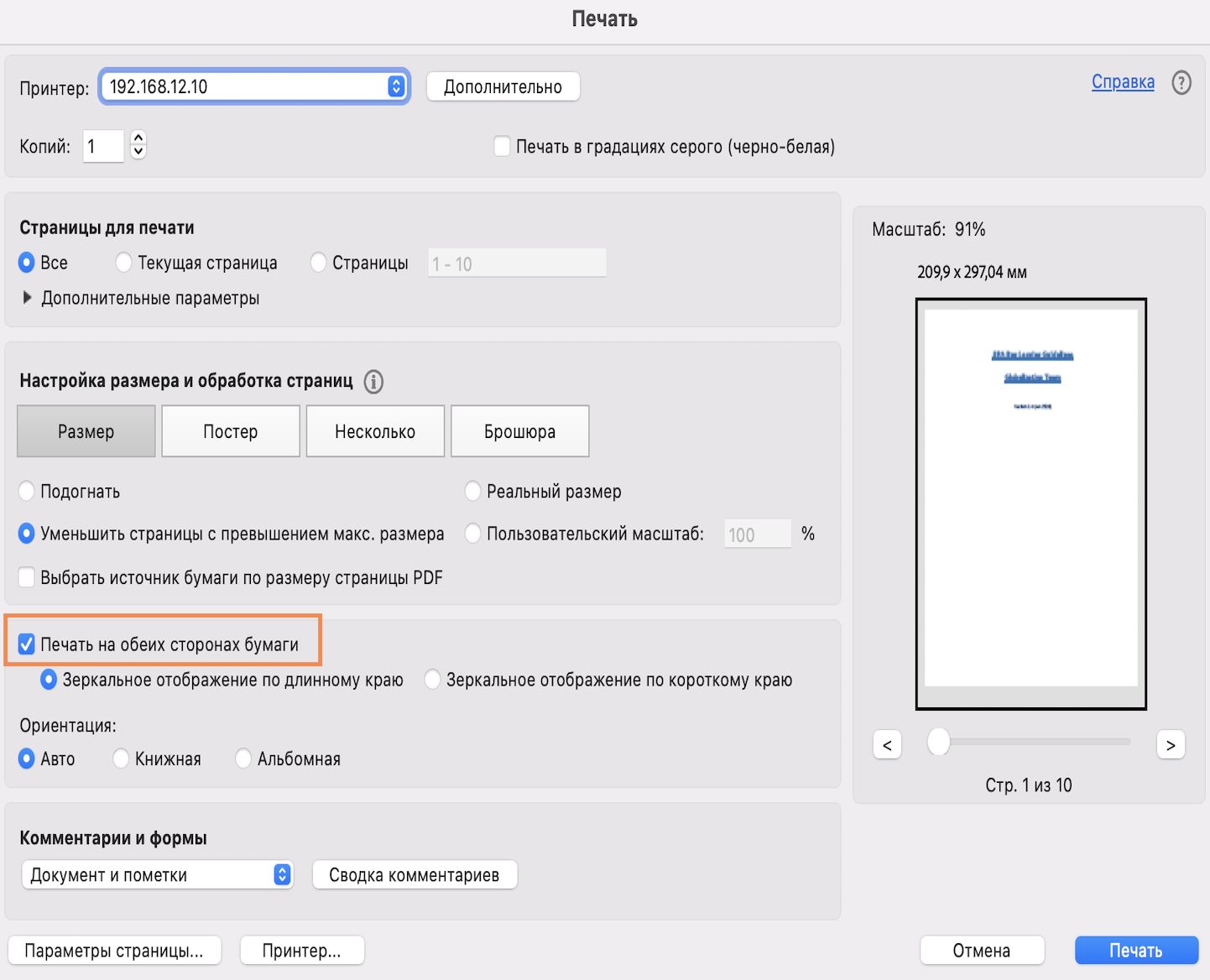
Task: Switch to the Постер tab
Action: click(231, 431)
